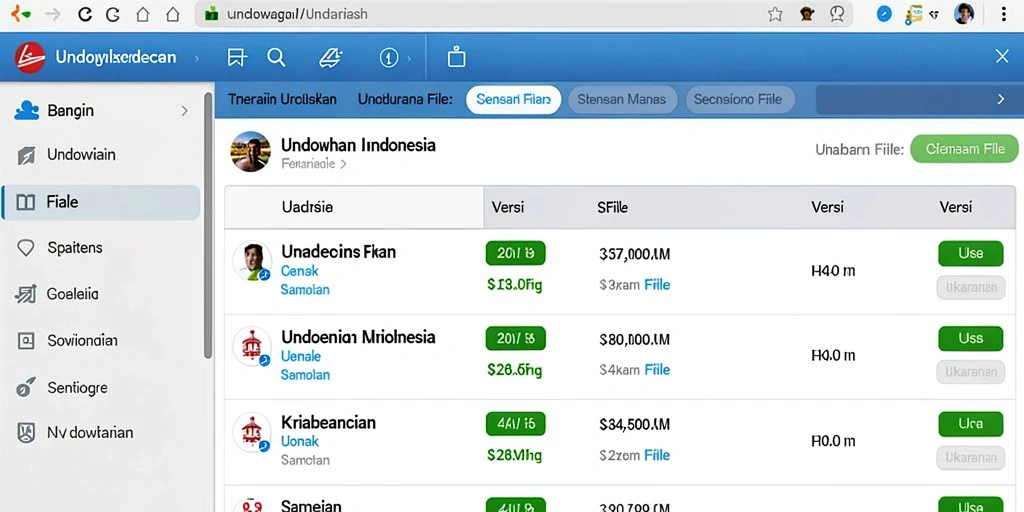
Task: Click the clipboard bag icon in header
Action: point(456,57)
